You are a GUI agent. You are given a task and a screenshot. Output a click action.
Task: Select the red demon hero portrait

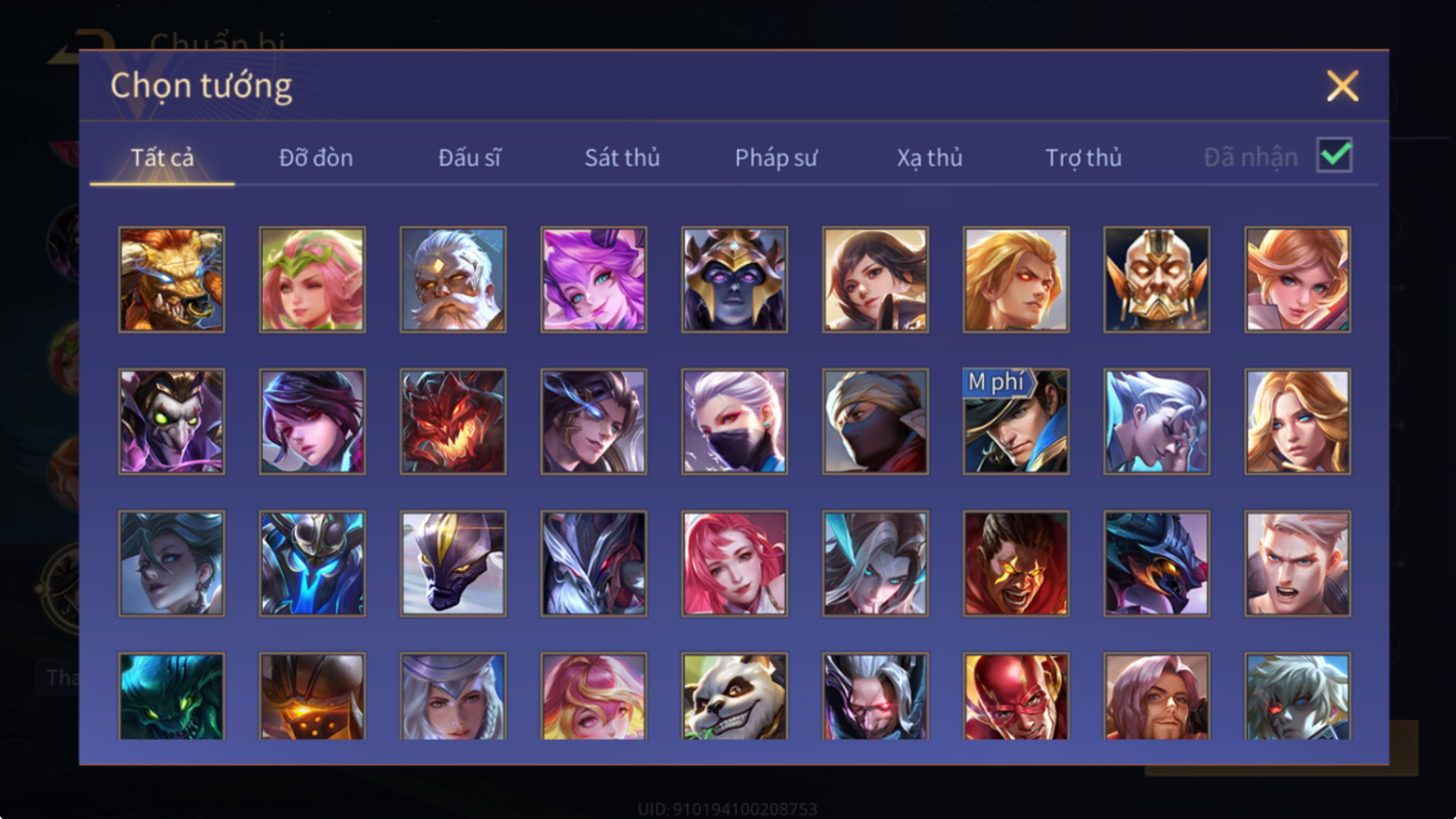(453, 421)
